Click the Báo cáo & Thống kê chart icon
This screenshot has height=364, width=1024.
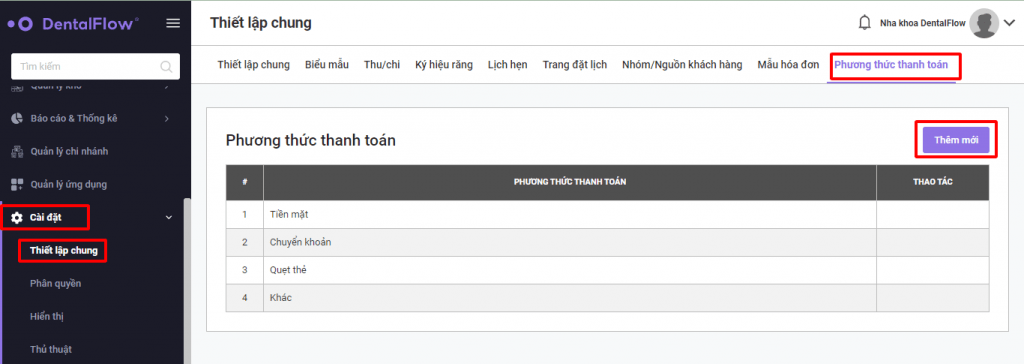(x=18, y=118)
